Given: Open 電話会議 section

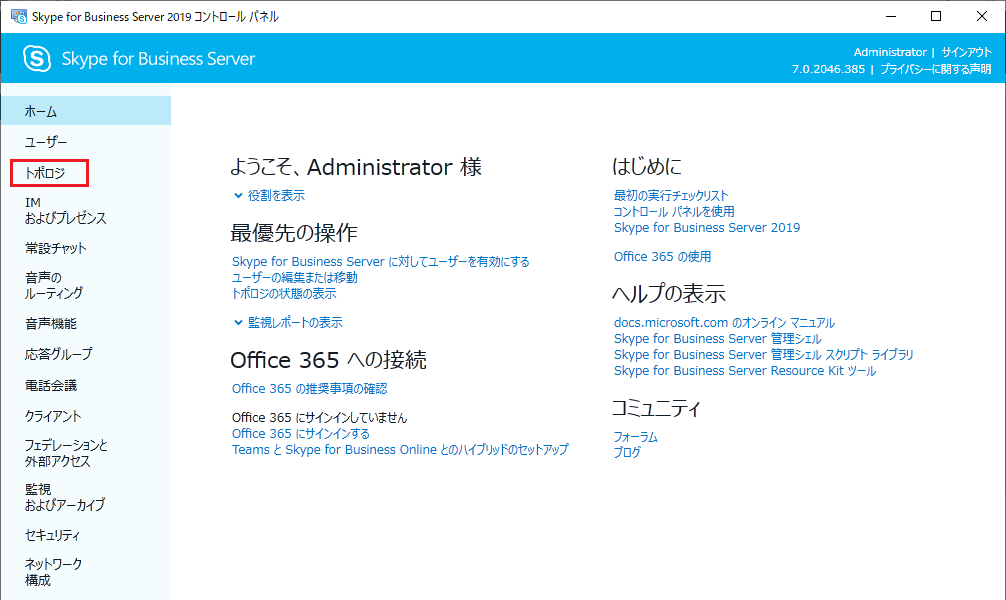Looking at the screenshot, I should click(x=51, y=386).
